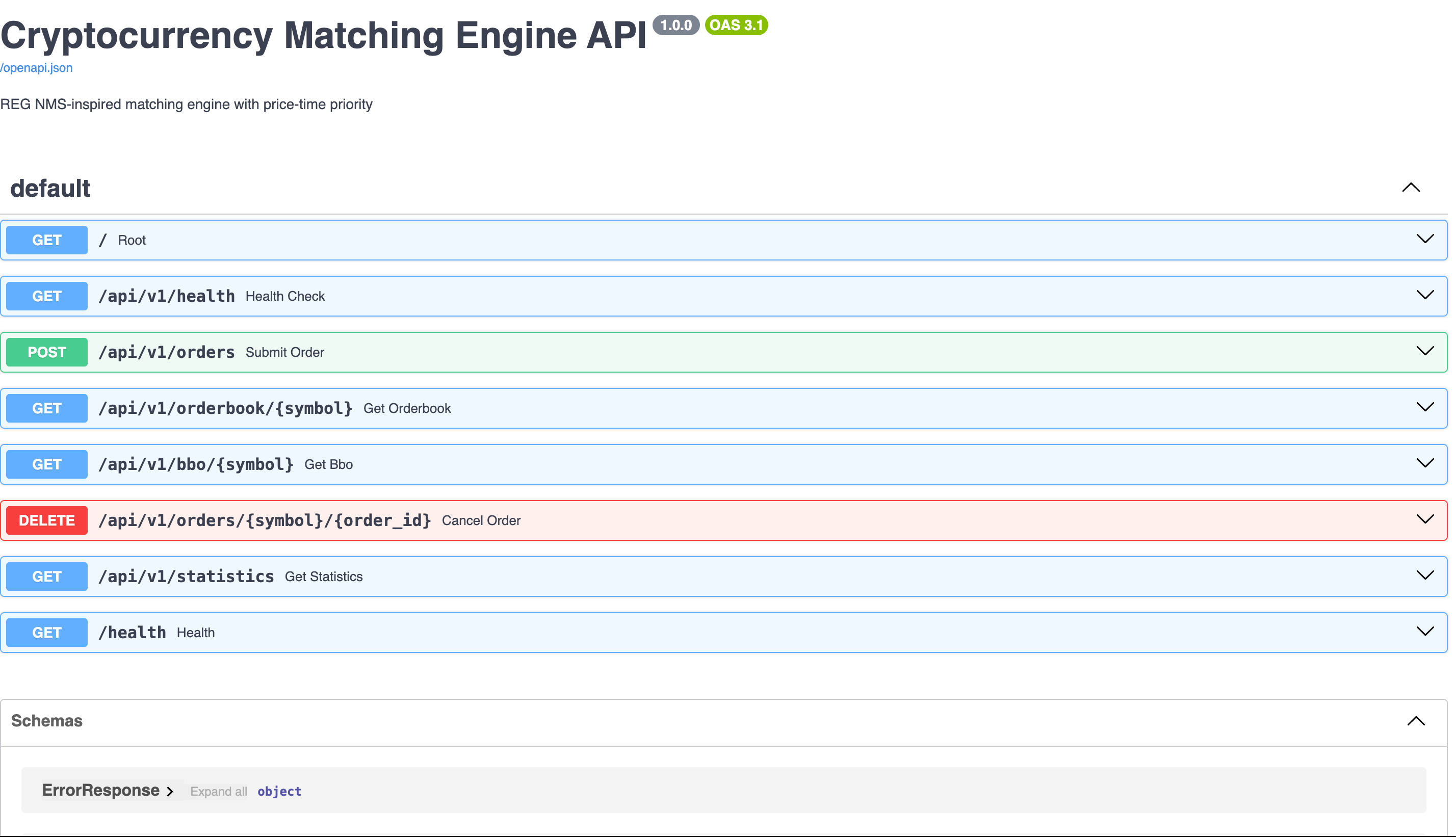Click the object type label
The height and width of the screenshot is (837, 1456).
tap(279, 792)
